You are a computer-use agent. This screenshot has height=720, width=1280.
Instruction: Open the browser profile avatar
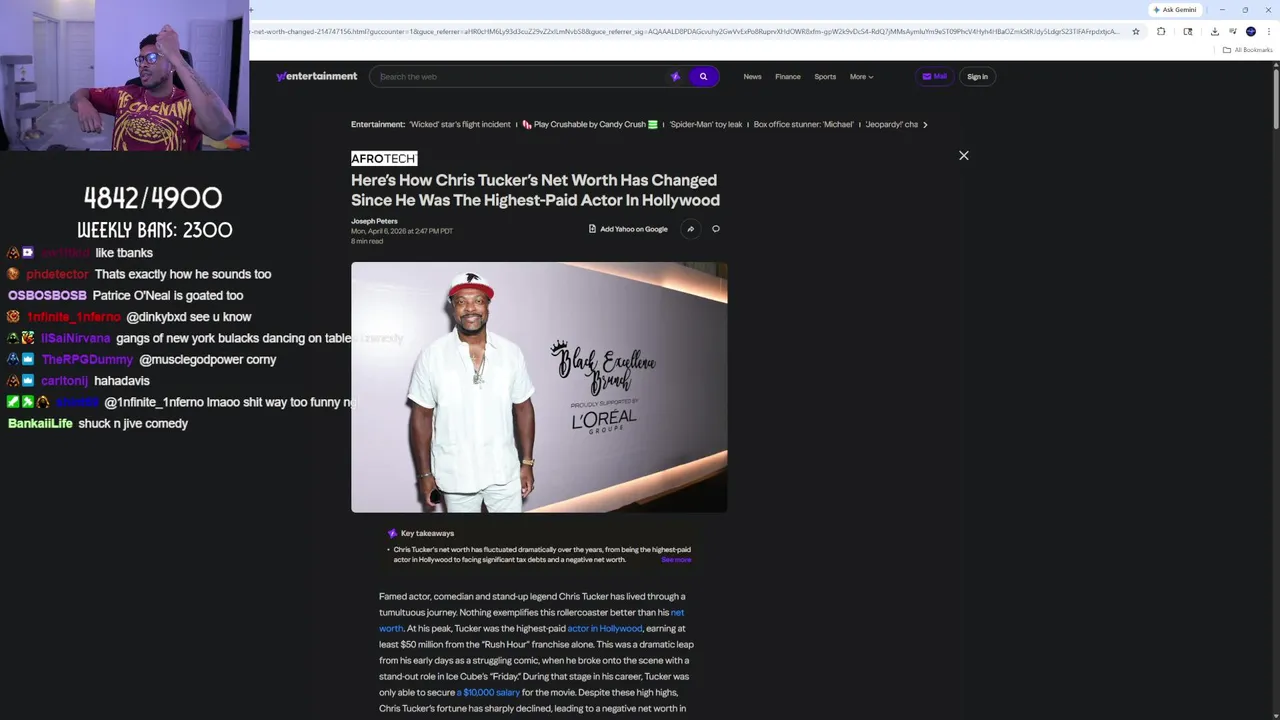1251,31
